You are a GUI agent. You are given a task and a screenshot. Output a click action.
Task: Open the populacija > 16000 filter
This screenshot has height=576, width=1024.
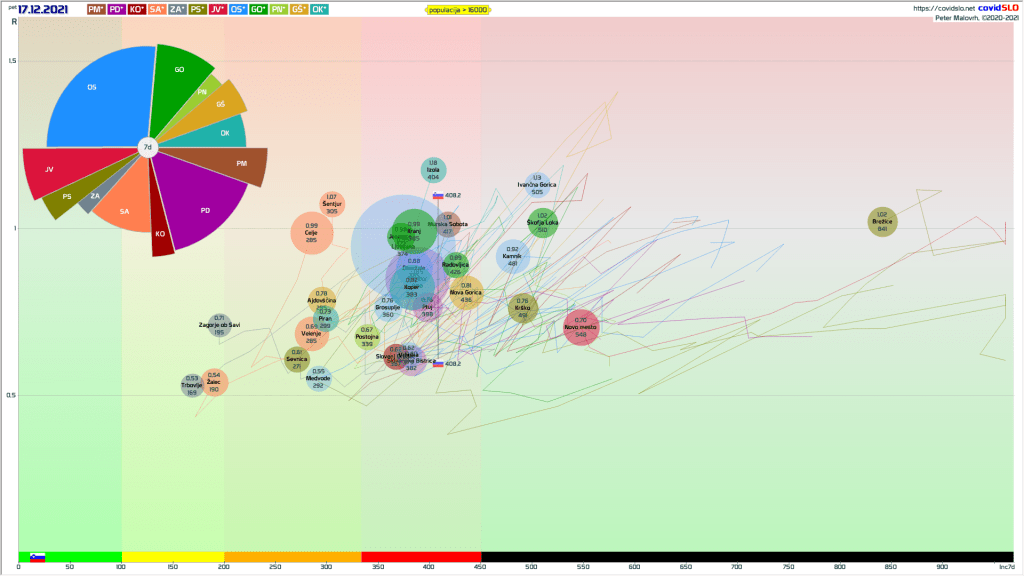(456, 10)
